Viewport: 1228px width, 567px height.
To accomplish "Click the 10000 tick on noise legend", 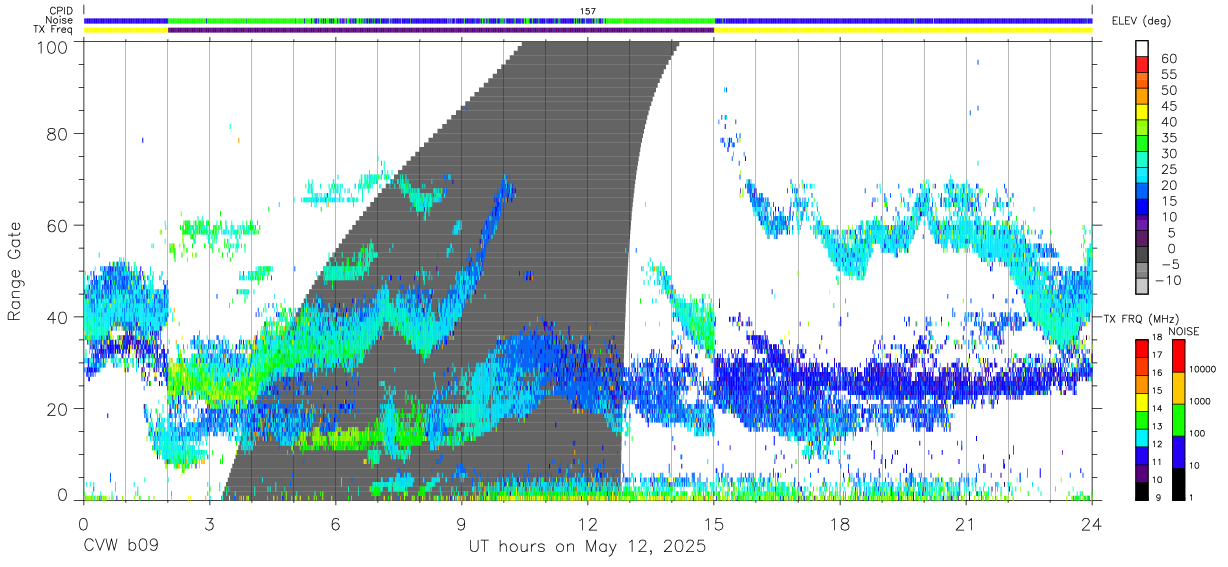I will click(1201, 371).
